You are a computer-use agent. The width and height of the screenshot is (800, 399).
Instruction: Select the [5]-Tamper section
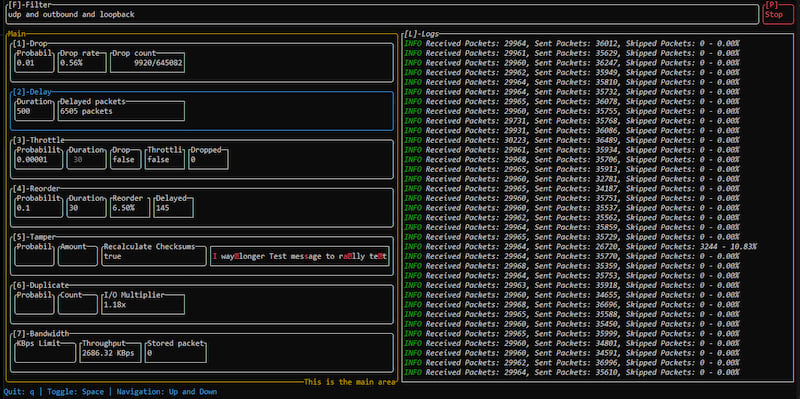point(202,256)
